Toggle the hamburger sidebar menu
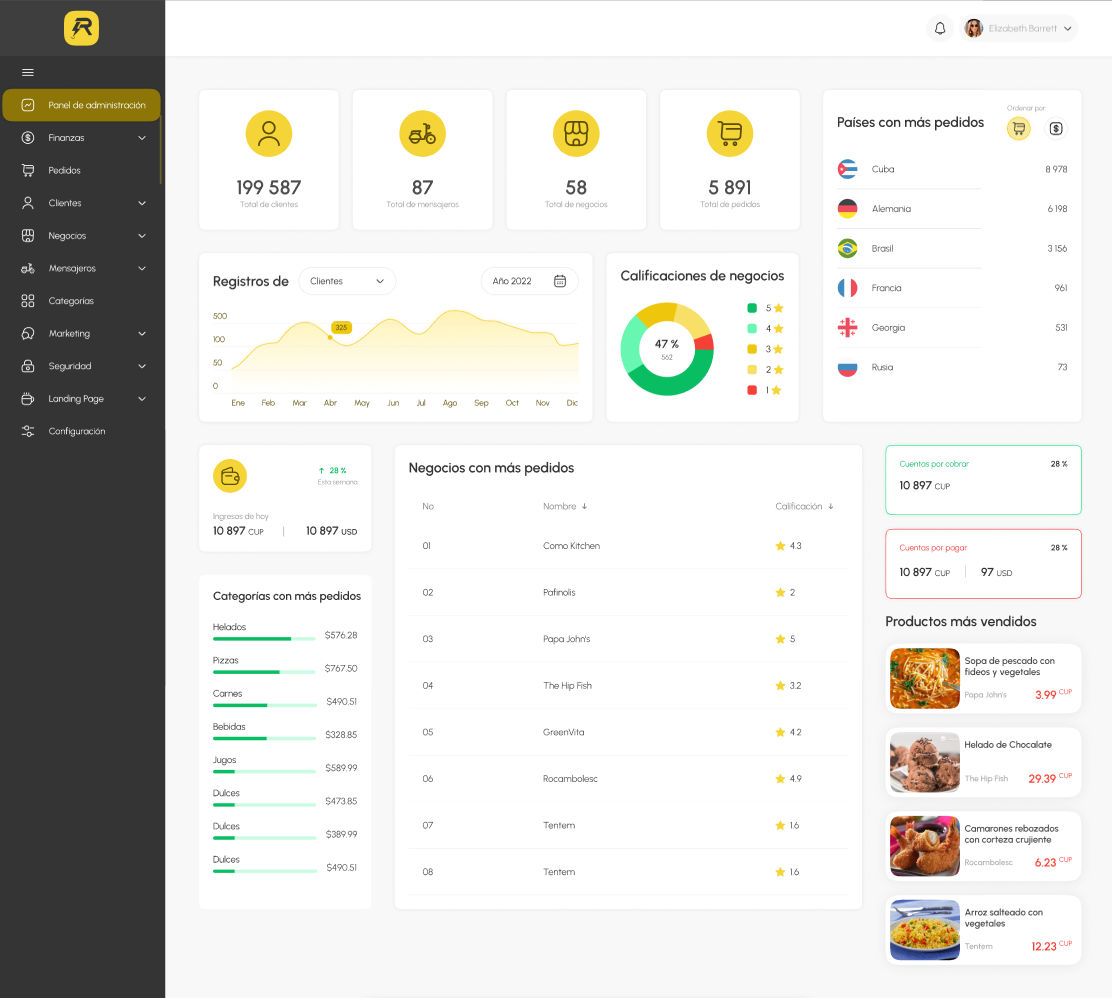This screenshot has height=998, width=1112. (x=28, y=72)
